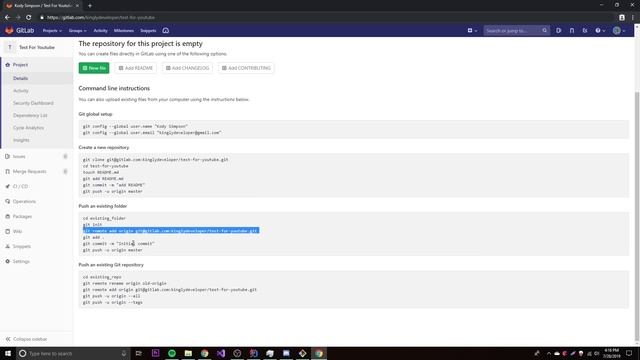Open Visual Studio from the taskbar
The height and width of the screenshot is (360, 640).
[x=221, y=353]
